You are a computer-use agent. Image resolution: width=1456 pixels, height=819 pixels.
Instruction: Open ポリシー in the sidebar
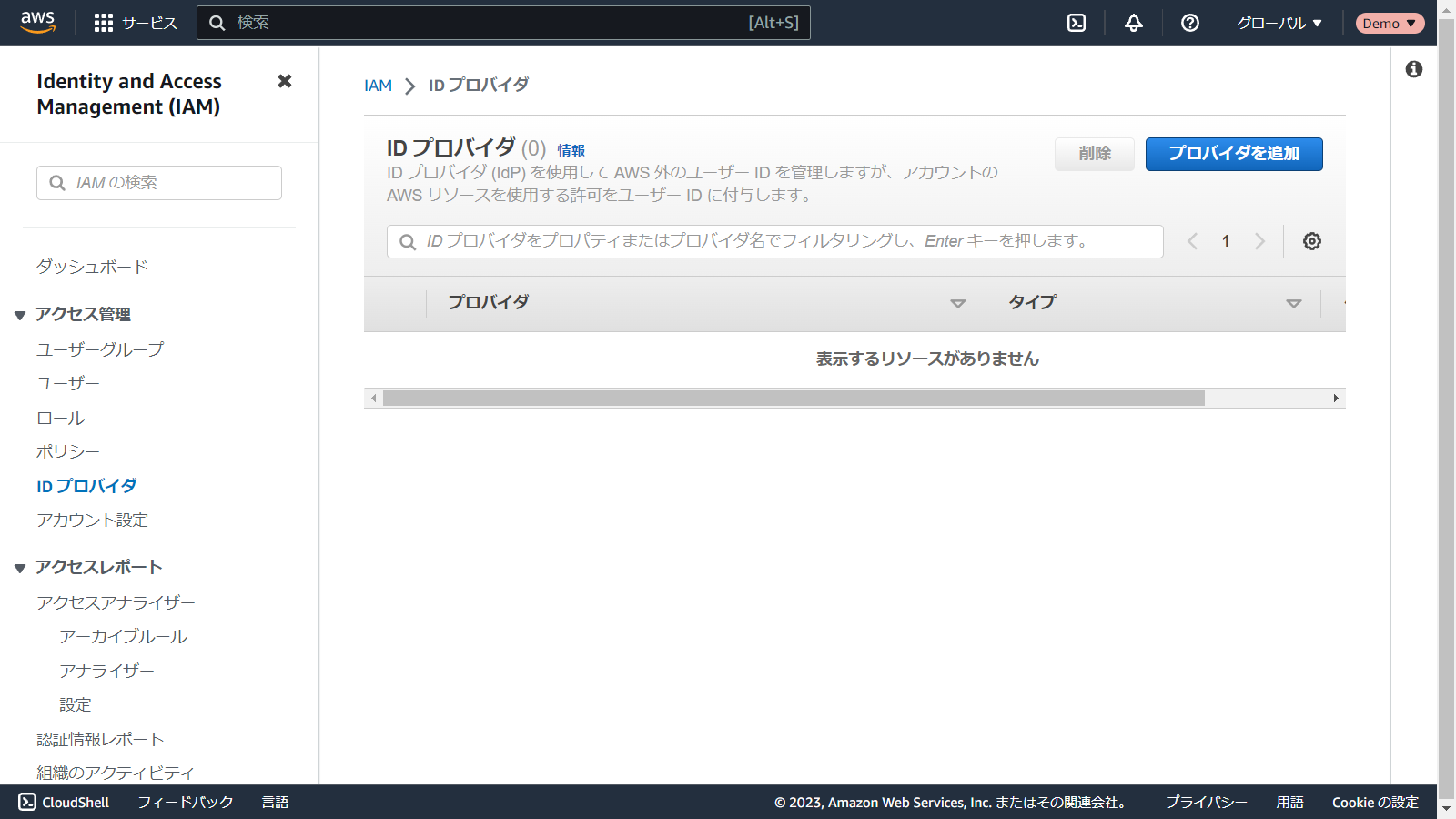67,451
